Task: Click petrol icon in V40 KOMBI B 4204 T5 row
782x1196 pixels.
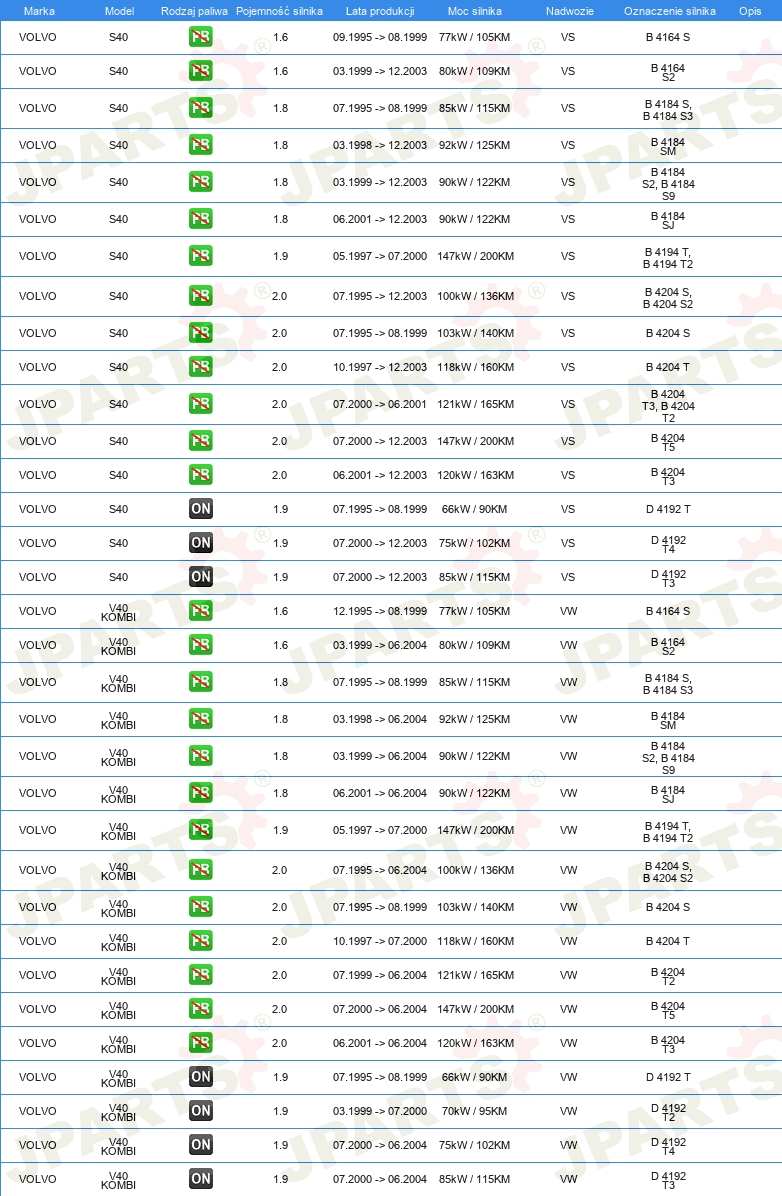Action: (201, 1008)
